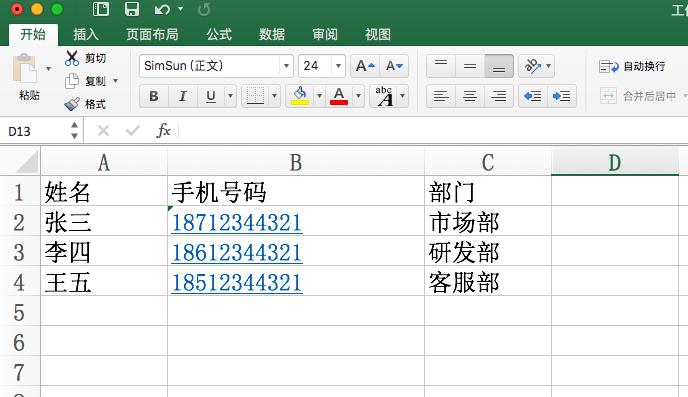
Task: Click the Insert function fx icon
Action: (x=163, y=130)
